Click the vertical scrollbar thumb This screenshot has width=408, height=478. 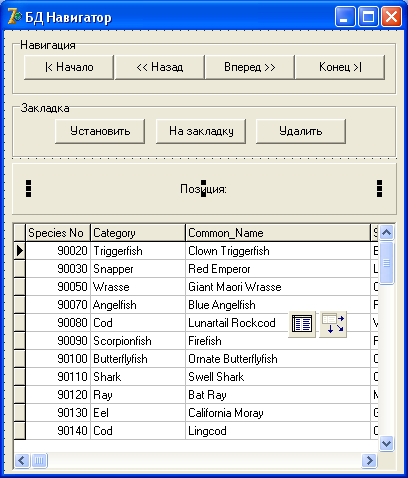pyautogui.click(x=386, y=263)
